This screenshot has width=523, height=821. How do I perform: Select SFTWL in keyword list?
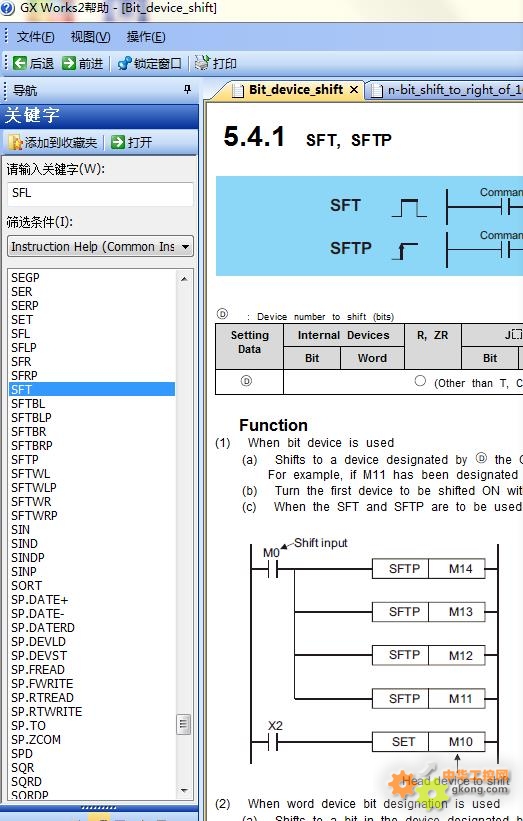(30, 474)
